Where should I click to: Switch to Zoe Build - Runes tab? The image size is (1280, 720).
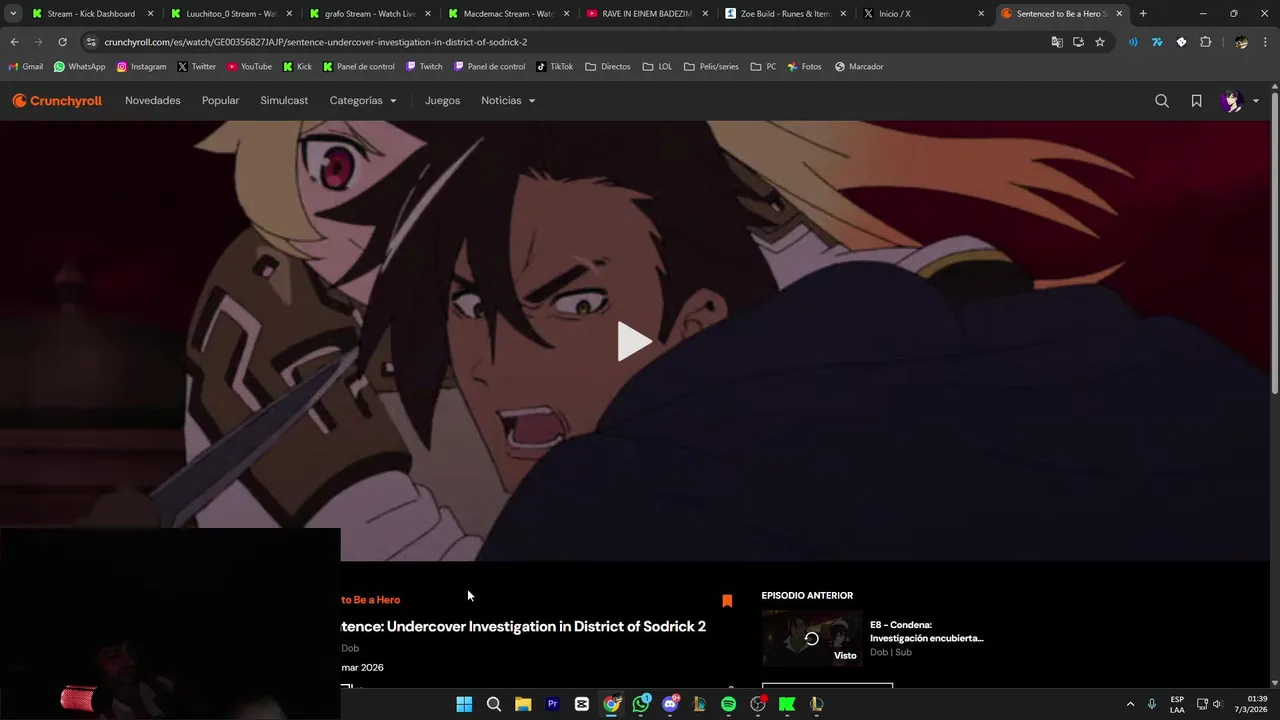[x=786, y=14]
